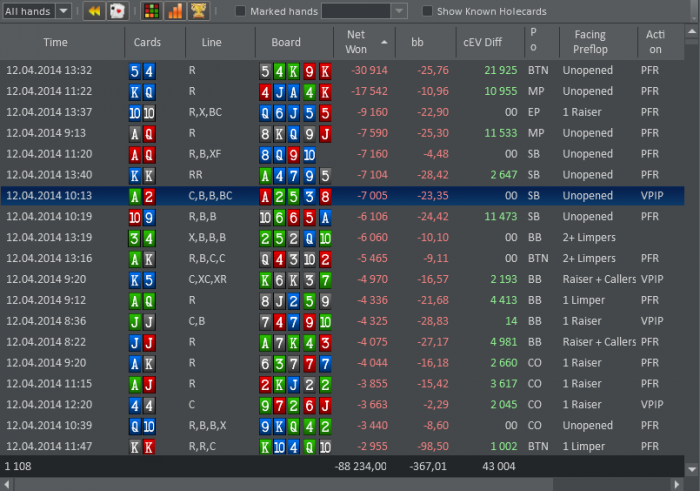Sort by the Board column header
Image resolution: width=700 pixels, height=491 pixels.
[x=286, y=42]
